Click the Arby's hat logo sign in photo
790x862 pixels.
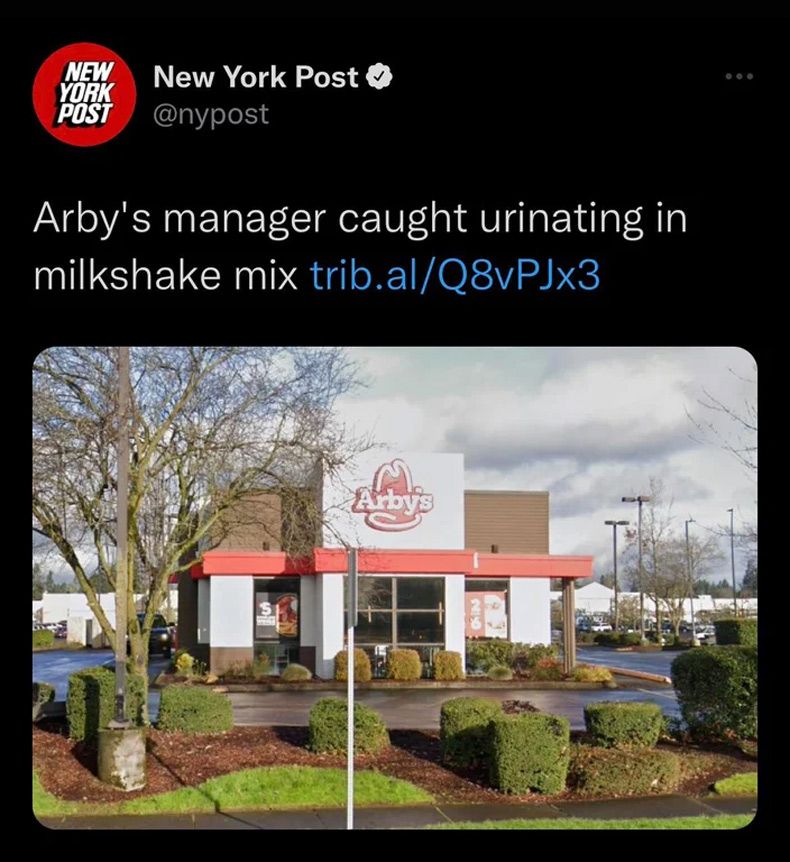(x=395, y=495)
